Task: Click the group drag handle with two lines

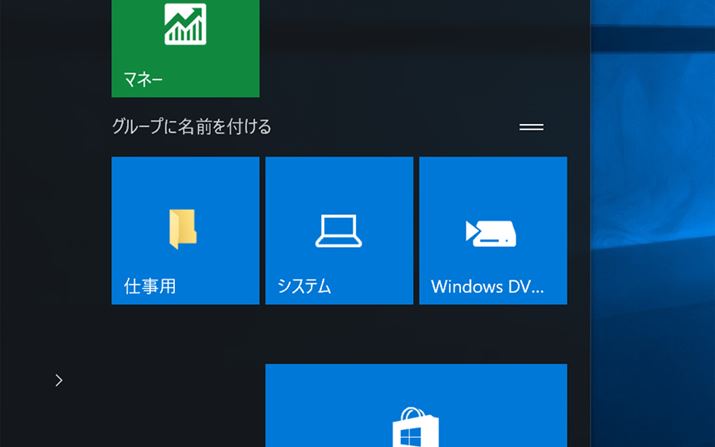Action: [531, 127]
